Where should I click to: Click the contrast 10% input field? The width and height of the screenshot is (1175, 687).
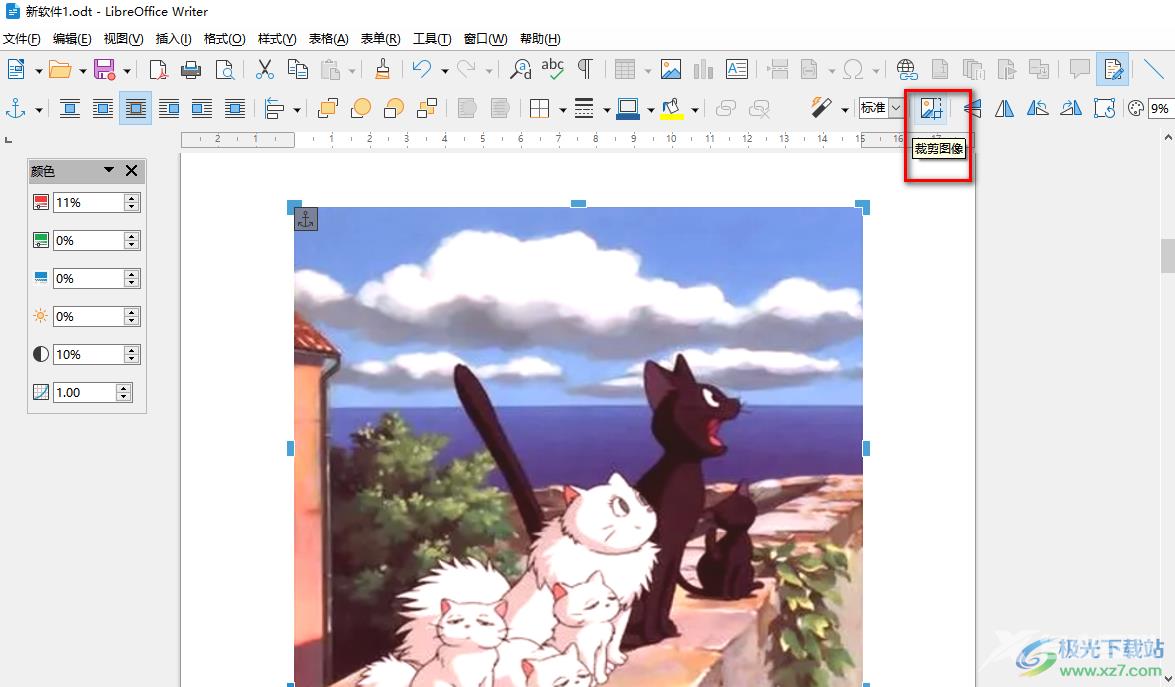click(88, 354)
